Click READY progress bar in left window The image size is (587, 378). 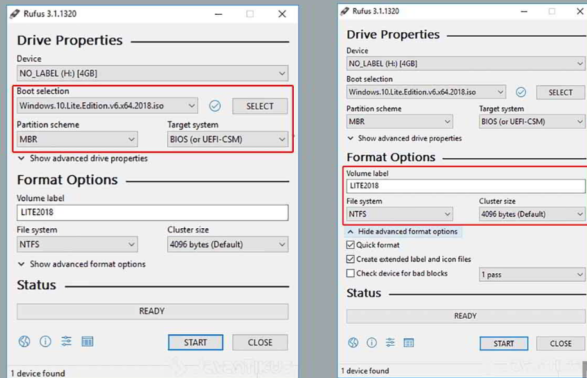pos(152,311)
